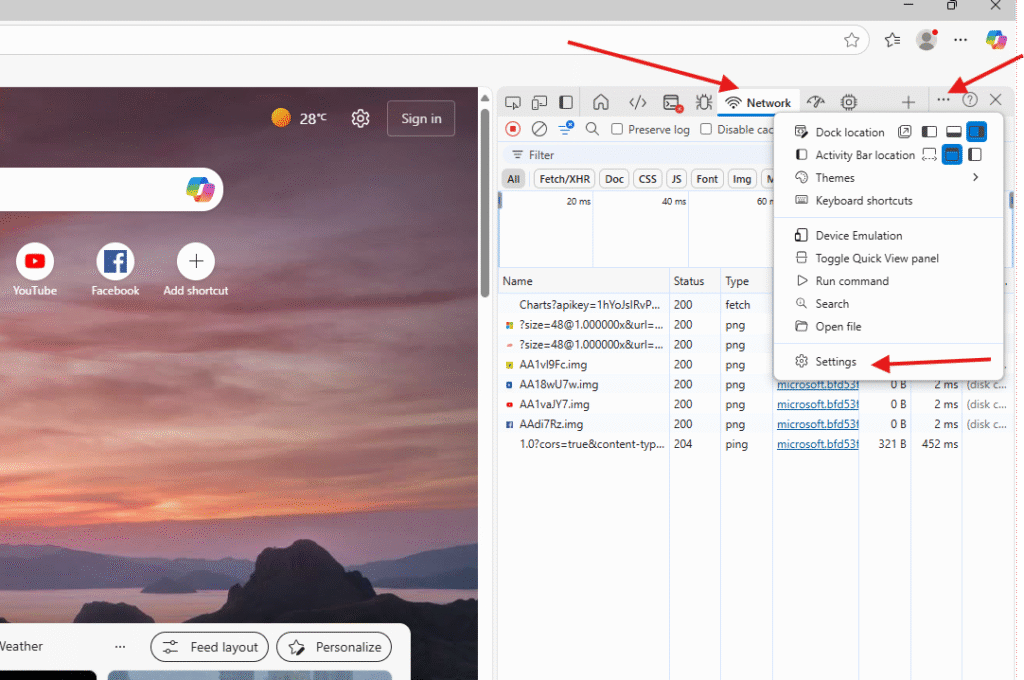Screen dimensions: 1024x680
Task: Dock DevTools to the bottom
Action: [x=953, y=132]
